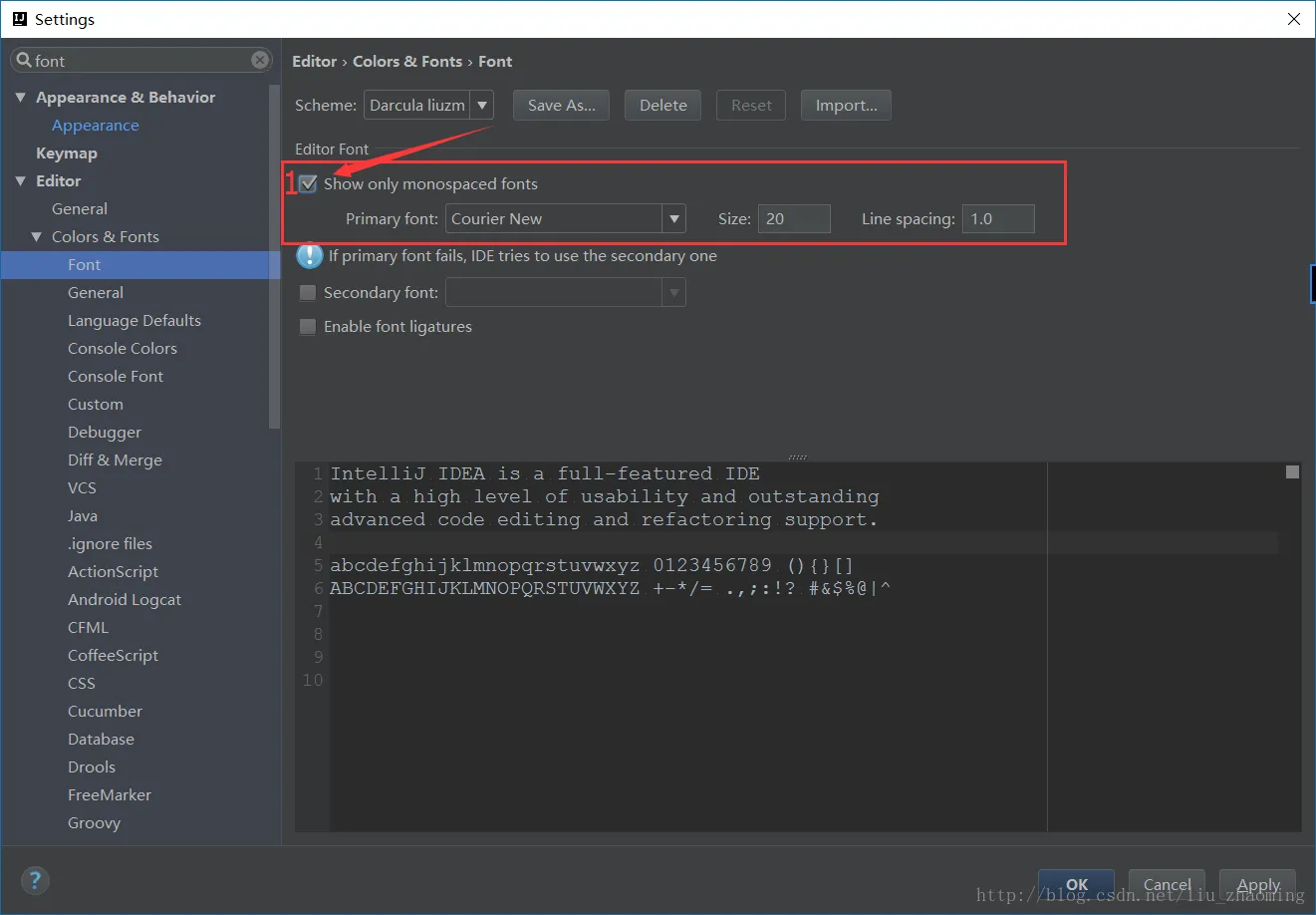Open Console Colors settings

[123, 348]
